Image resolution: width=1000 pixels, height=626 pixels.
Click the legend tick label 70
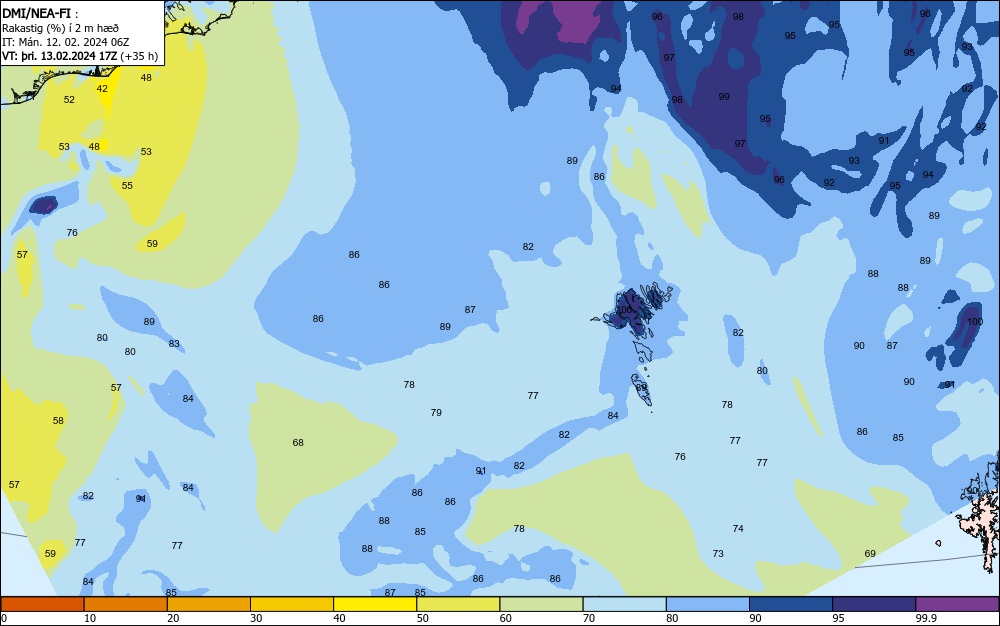pos(589,618)
